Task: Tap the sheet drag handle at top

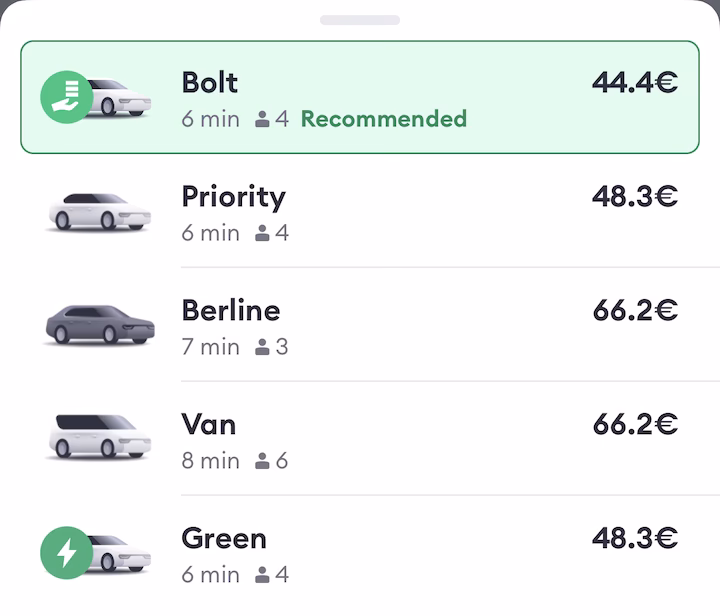Action: (x=360, y=20)
